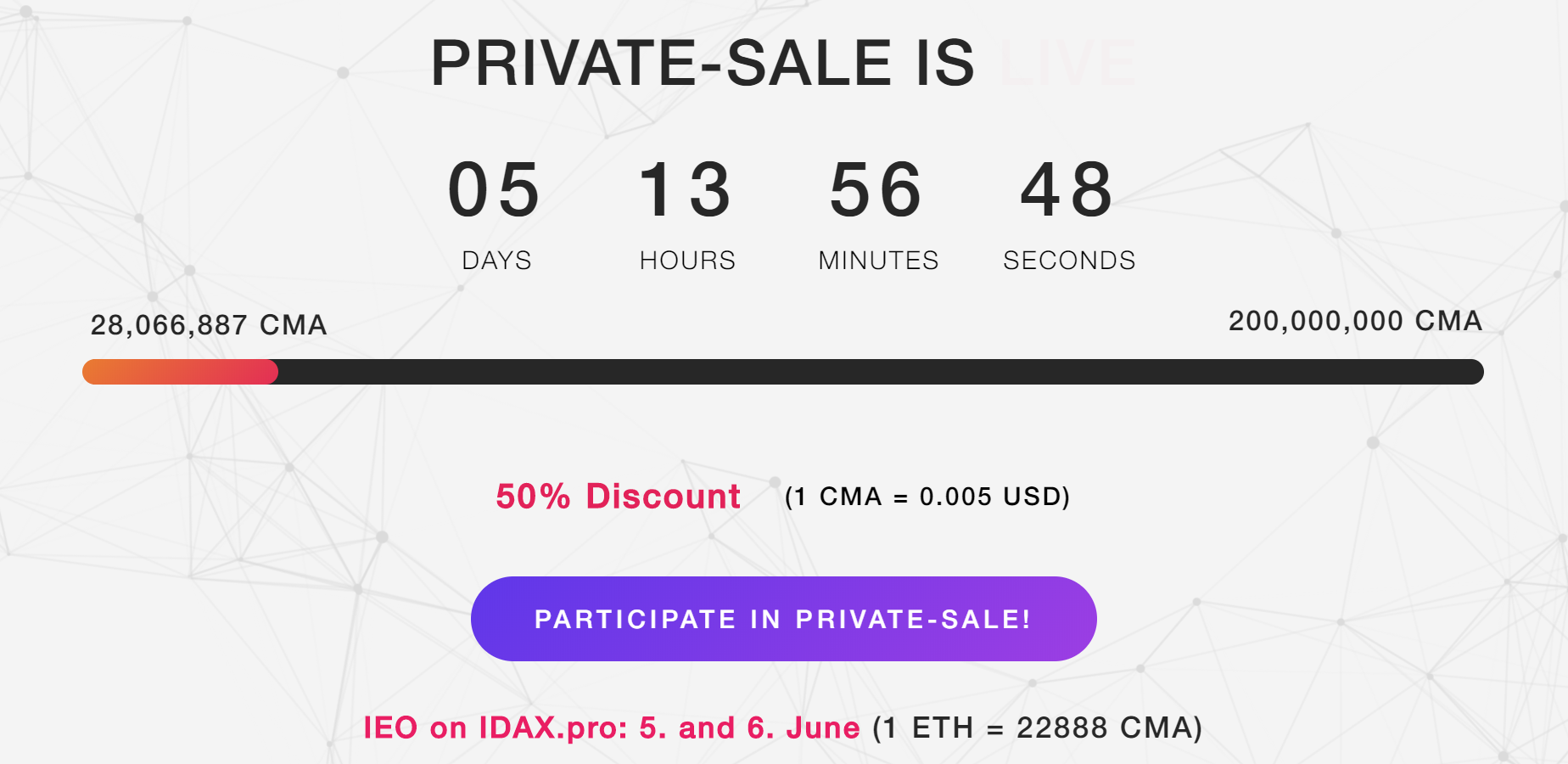This screenshot has width=1568, height=764.
Task: Click the 50% Discount text
Action: tap(619, 497)
